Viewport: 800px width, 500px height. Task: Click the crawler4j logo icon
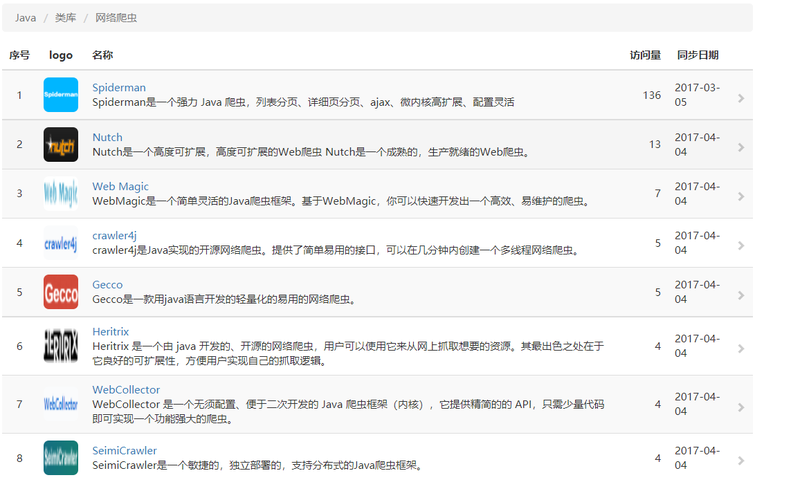point(61,243)
